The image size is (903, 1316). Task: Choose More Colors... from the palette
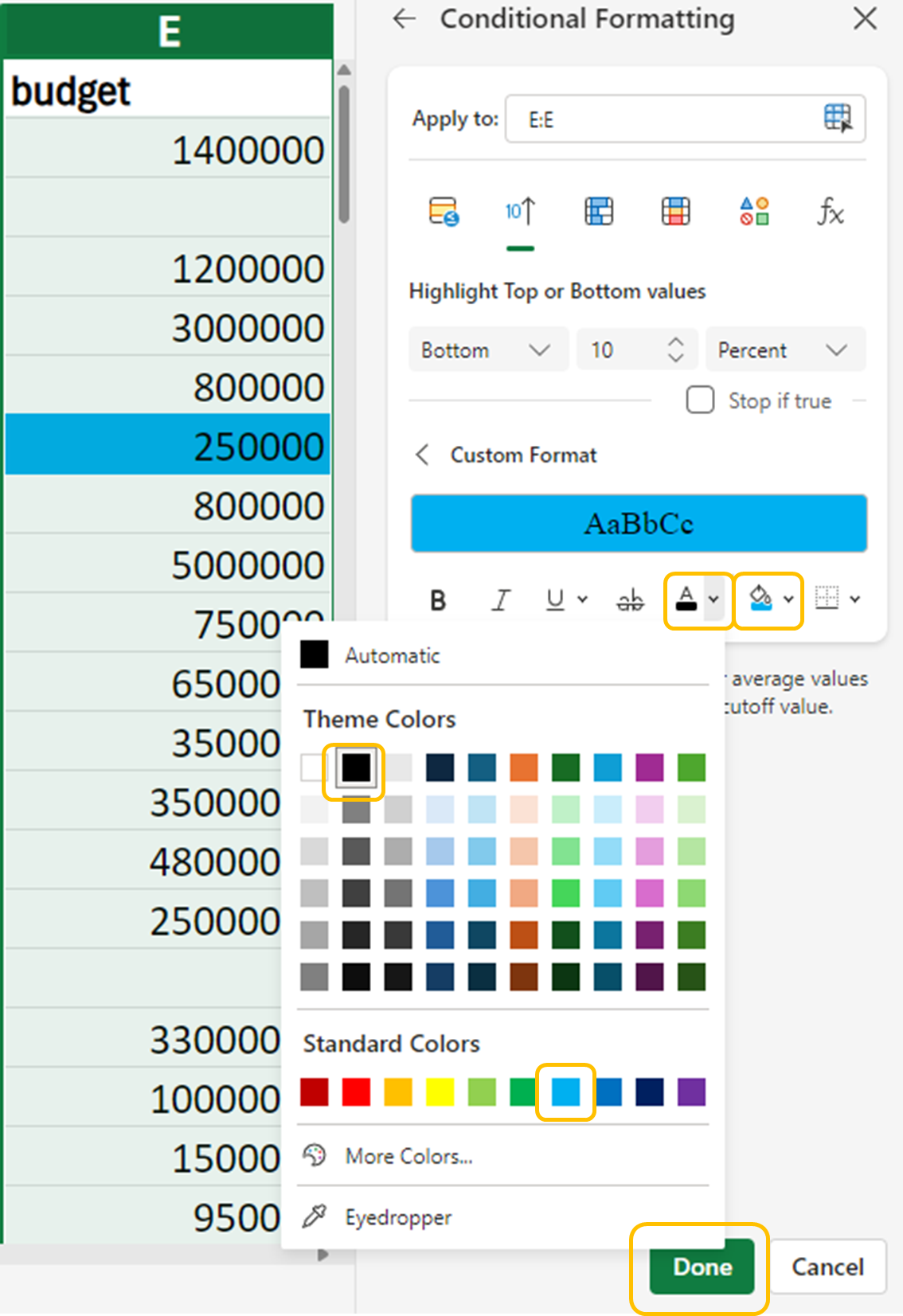[x=408, y=1156]
